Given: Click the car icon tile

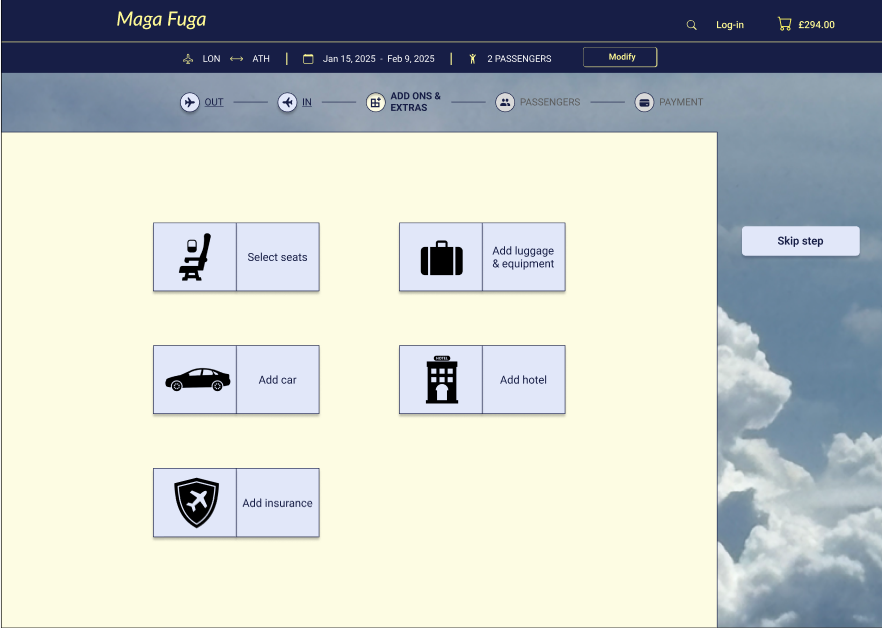Looking at the screenshot, I should (x=196, y=380).
